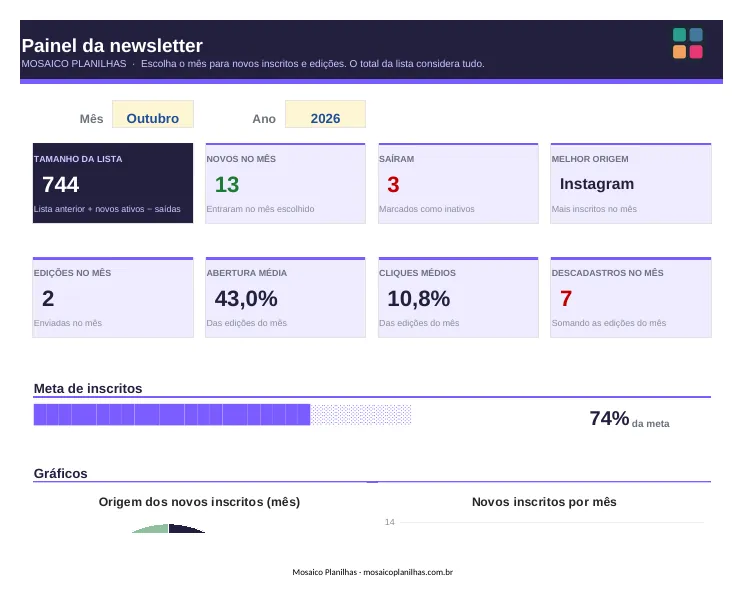Select the Descadastros no mês card
This screenshot has height=597, width=743.
point(631,297)
